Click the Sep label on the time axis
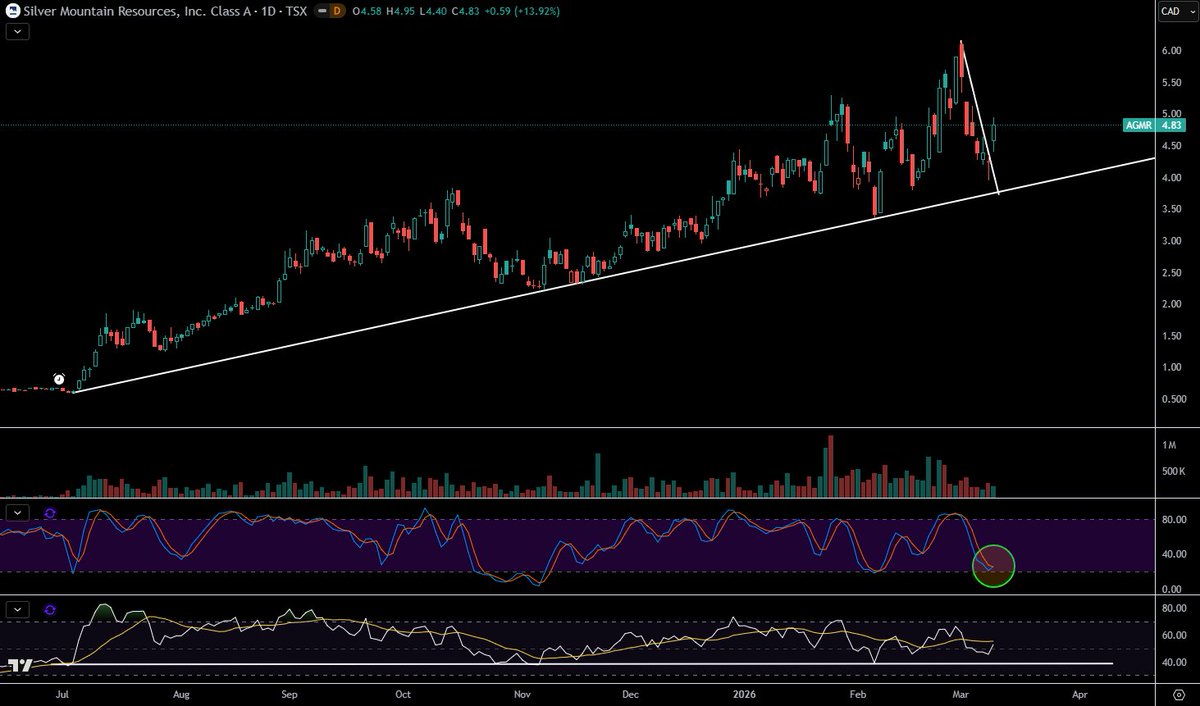The image size is (1200, 706). pyautogui.click(x=289, y=692)
